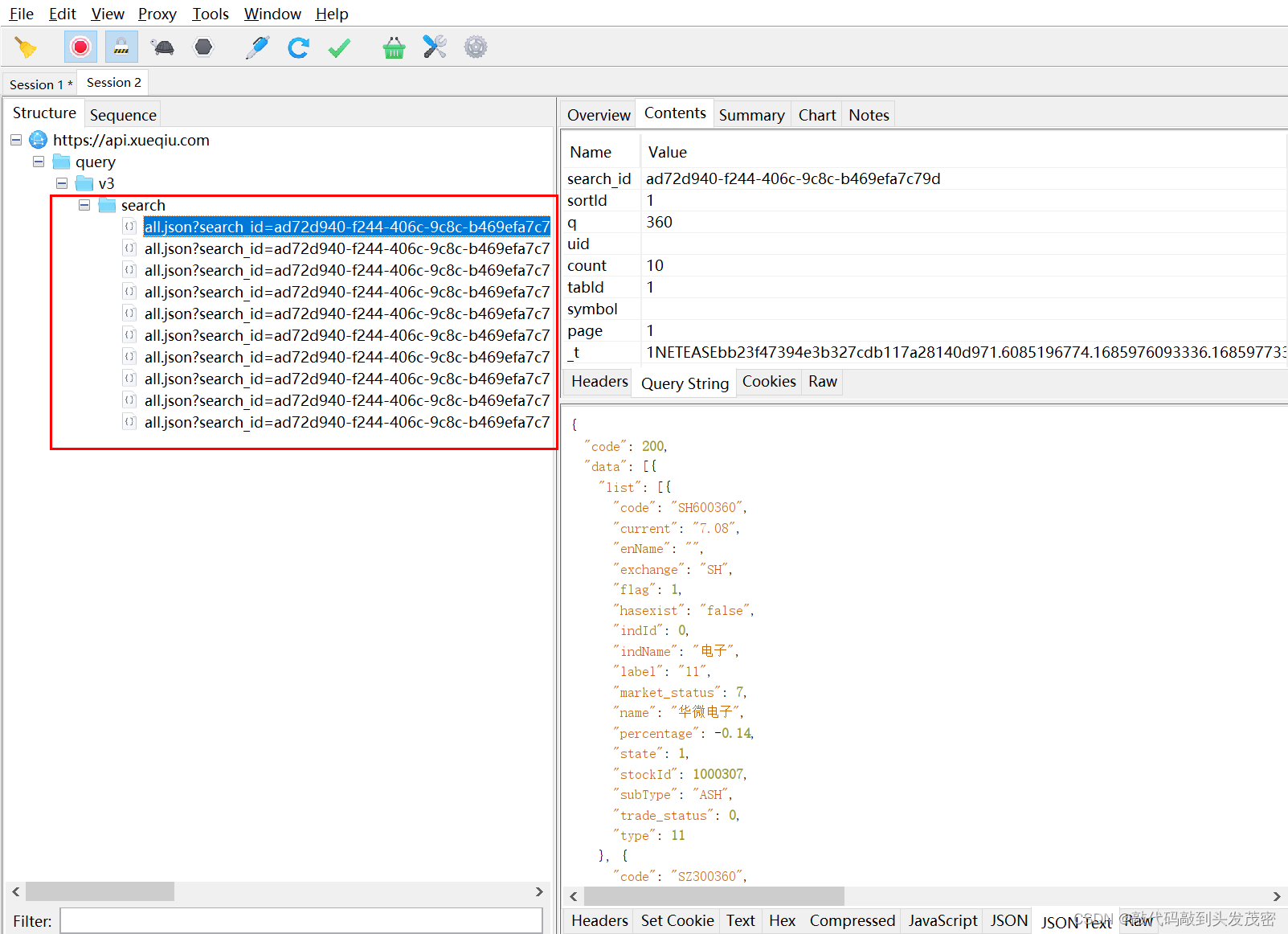Viewport: 1288px width, 934px height.
Task: Select request Headers tab
Action: [x=599, y=381]
